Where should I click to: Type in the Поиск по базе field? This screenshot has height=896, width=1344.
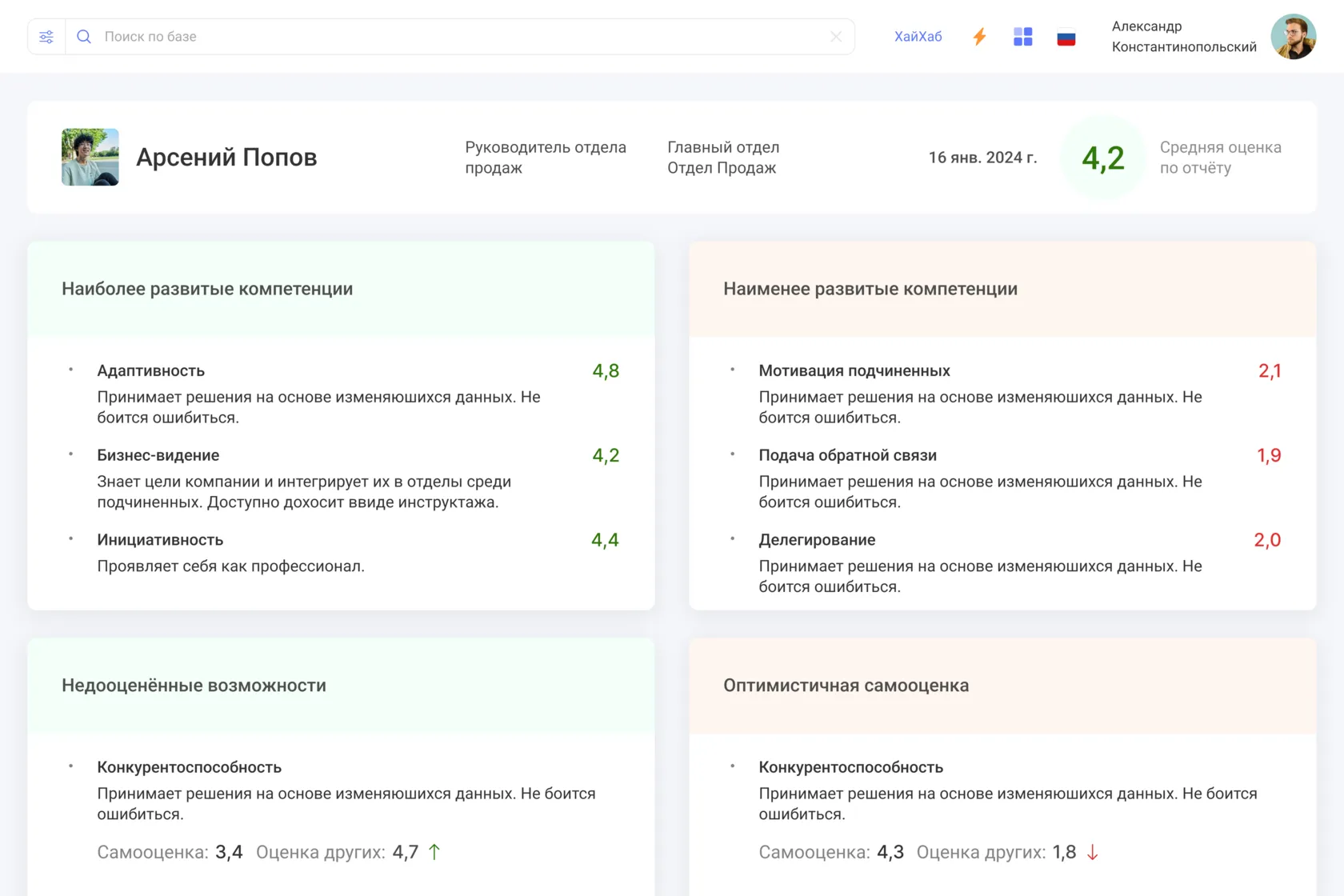456,37
